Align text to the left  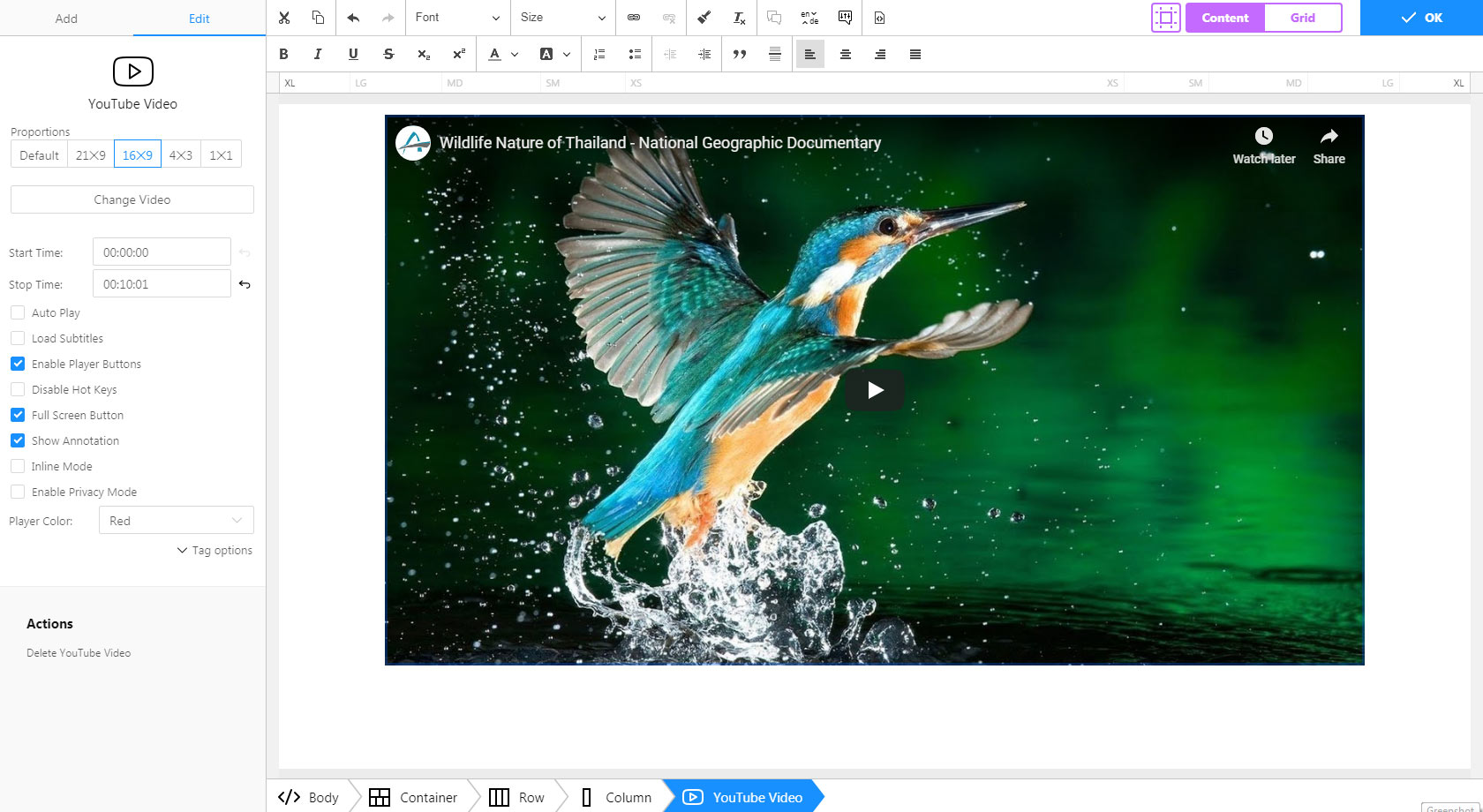(809, 54)
